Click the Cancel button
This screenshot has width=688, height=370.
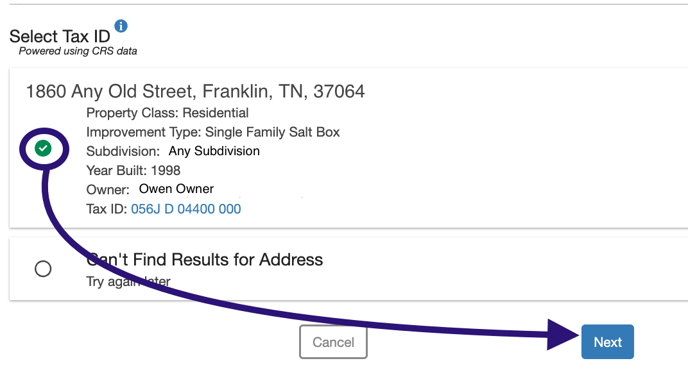[333, 342]
